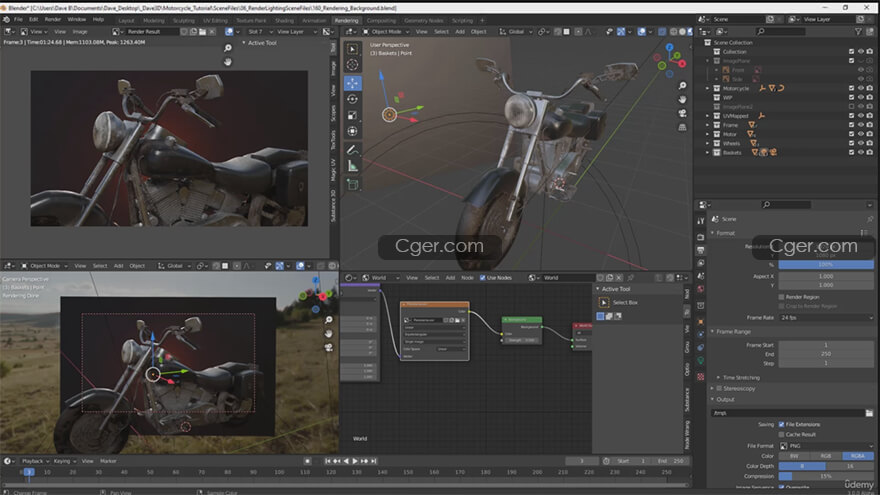This screenshot has height=495, width=880.
Task: Hide the Frame collection with its eye icon
Action: click(860, 125)
